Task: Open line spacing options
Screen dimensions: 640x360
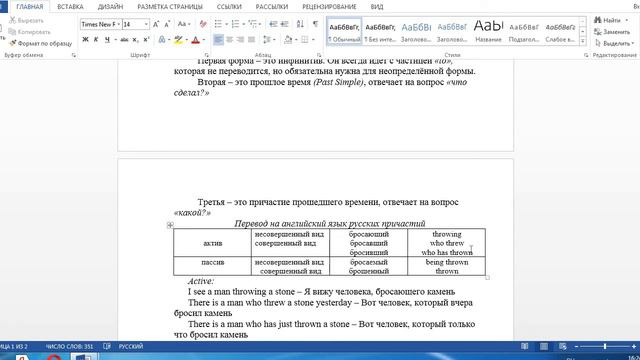Action: point(267,40)
